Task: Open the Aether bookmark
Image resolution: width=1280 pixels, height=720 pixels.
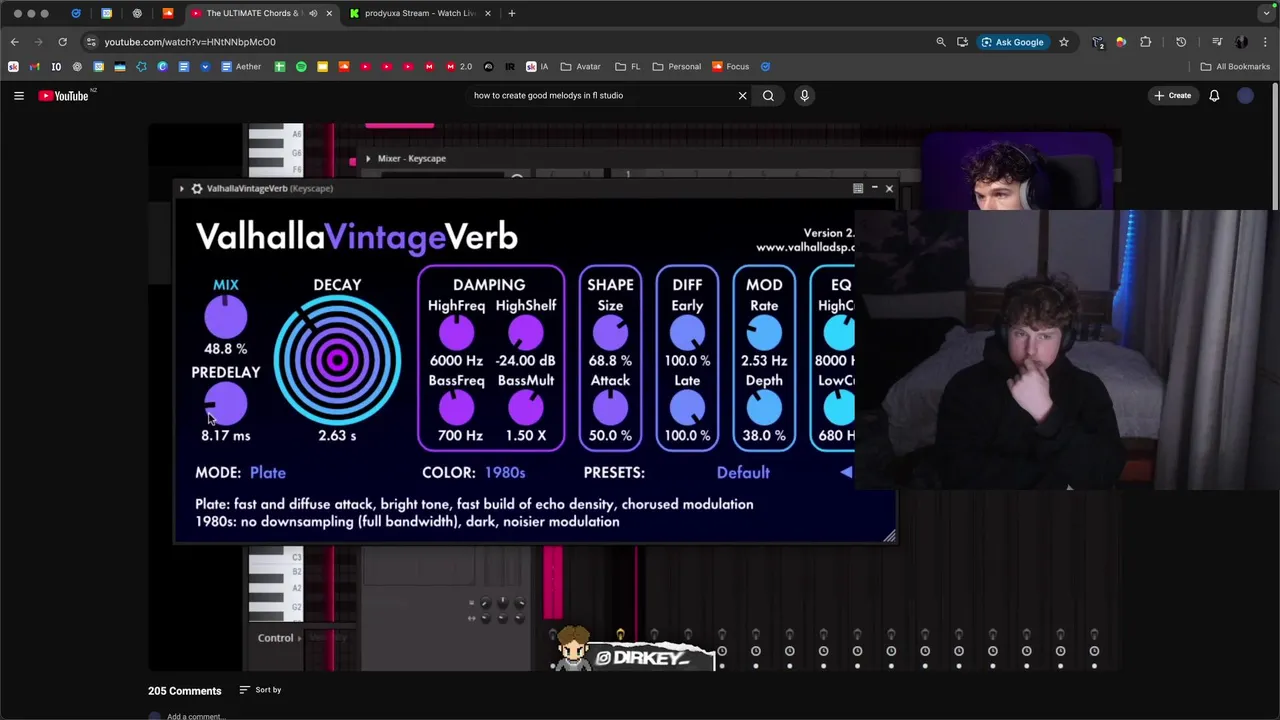Action: [x=241, y=67]
